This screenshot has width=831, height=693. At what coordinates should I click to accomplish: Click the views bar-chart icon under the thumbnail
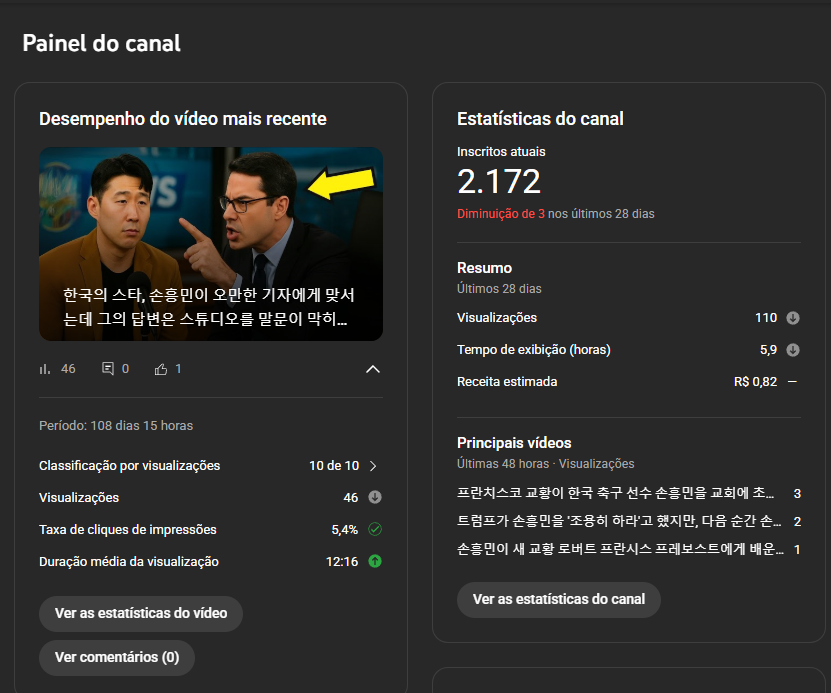(x=45, y=369)
